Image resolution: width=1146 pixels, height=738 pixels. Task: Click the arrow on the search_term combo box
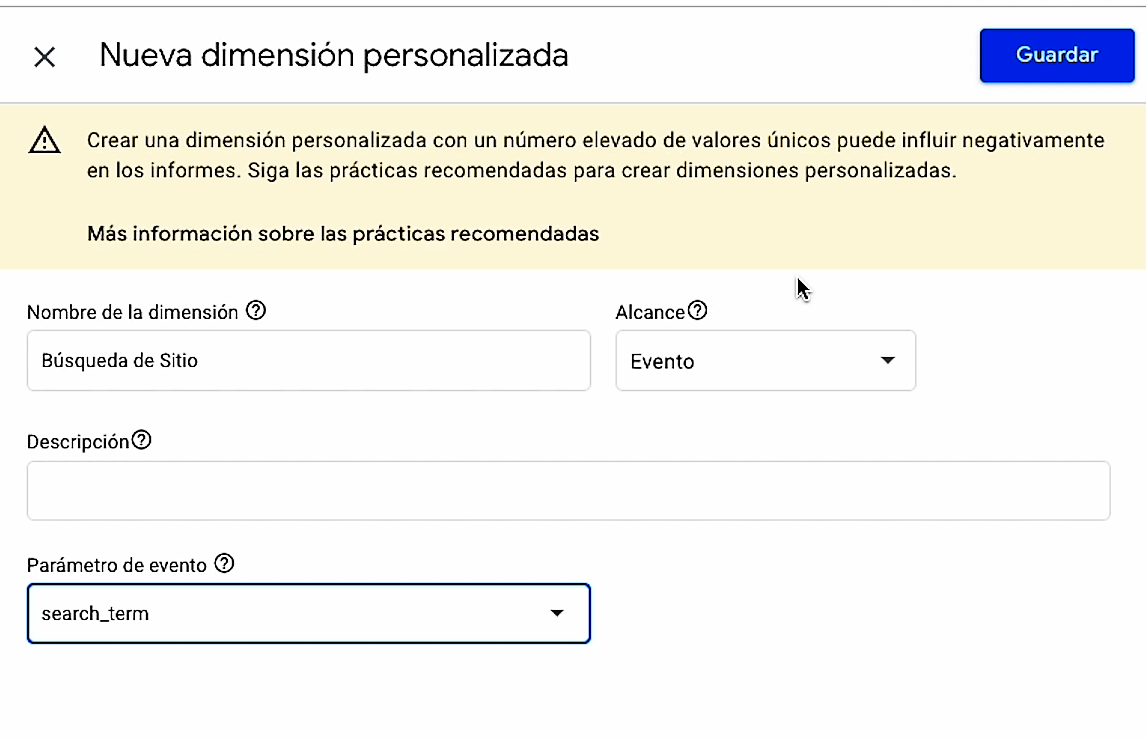[x=557, y=613]
